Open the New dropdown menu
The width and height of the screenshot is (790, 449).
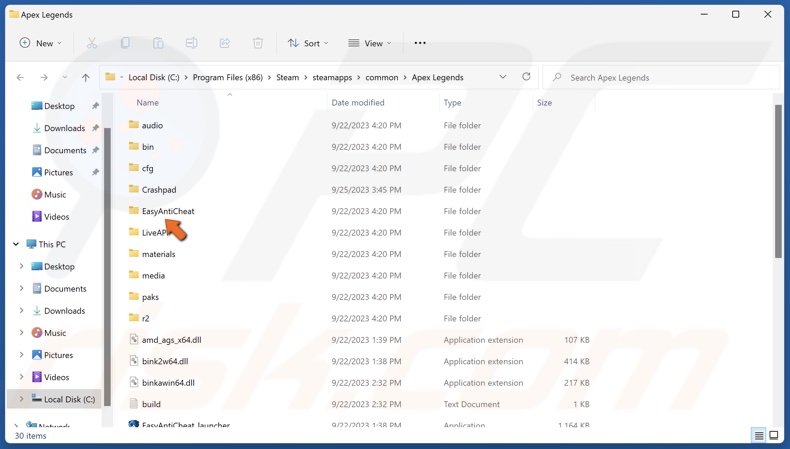tap(40, 43)
